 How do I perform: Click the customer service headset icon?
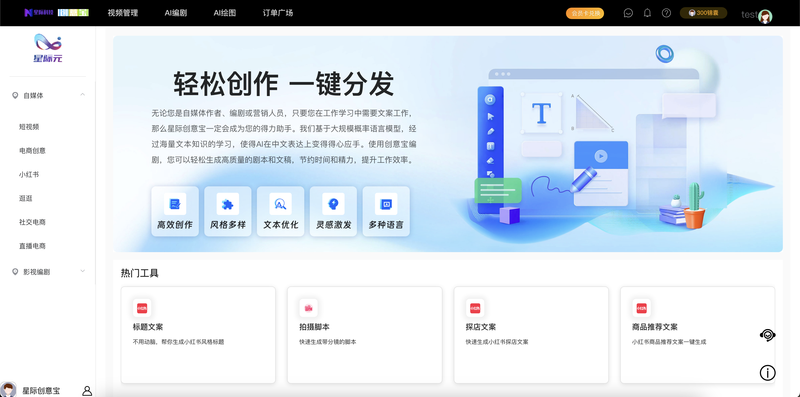[x=767, y=335]
